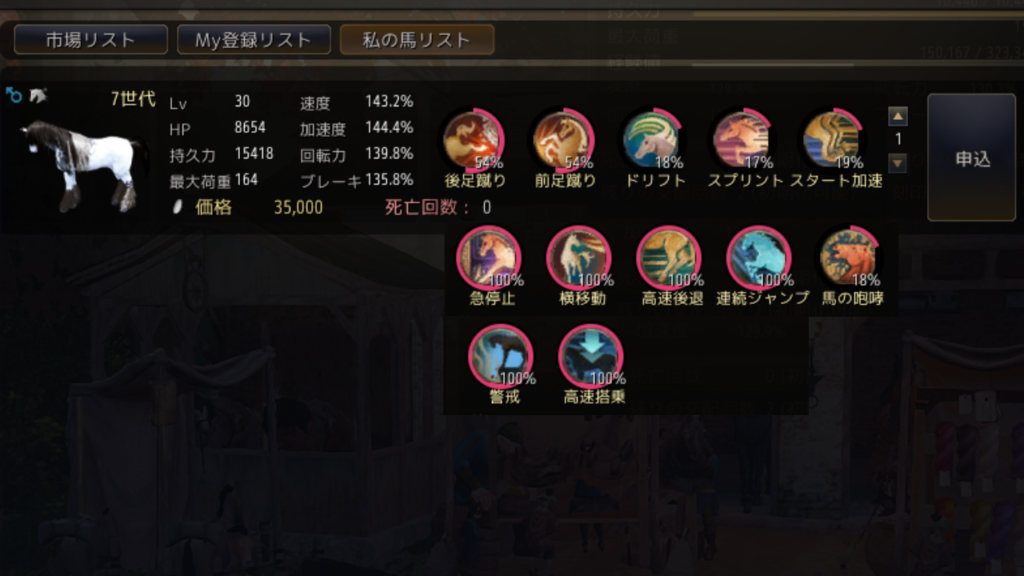Open the My登録リスト tab
This screenshot has width=1024, height=576.
(253, 40)
